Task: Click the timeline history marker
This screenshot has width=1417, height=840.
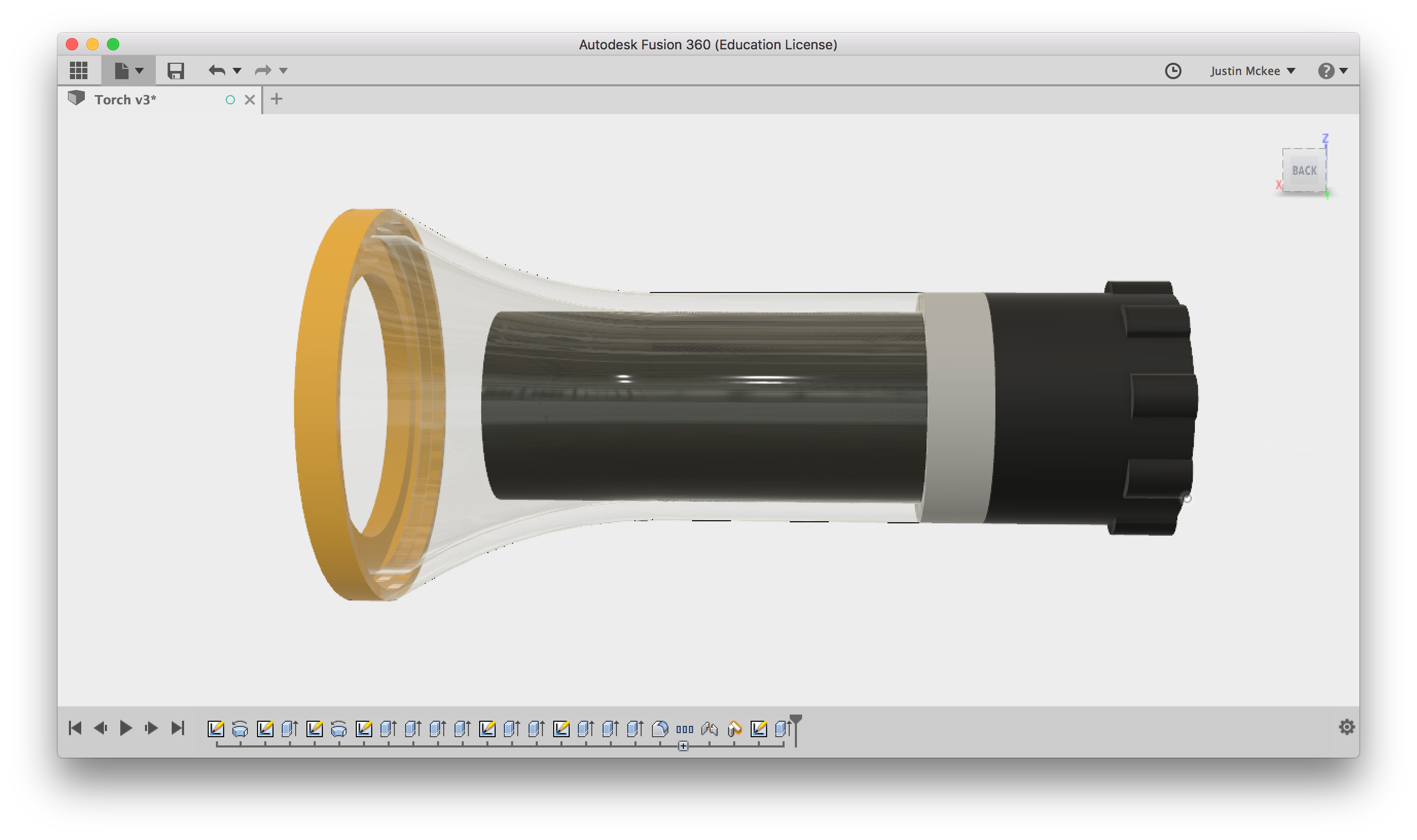Action: pos(795,730)
